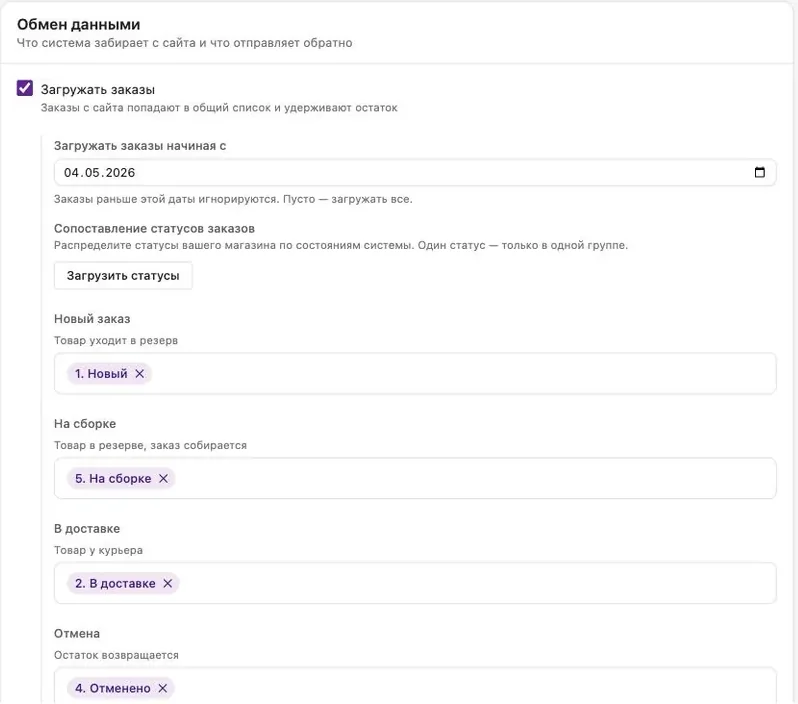Click the Загружать заказы label text
Viewport: 798px width, 704px height.
[98, 90]
